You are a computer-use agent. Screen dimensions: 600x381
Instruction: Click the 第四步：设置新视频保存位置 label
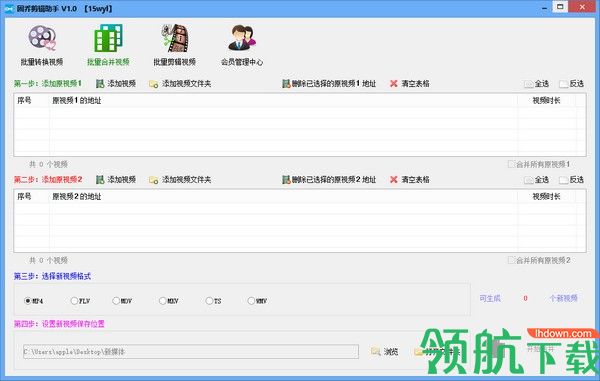pos(59,324)
